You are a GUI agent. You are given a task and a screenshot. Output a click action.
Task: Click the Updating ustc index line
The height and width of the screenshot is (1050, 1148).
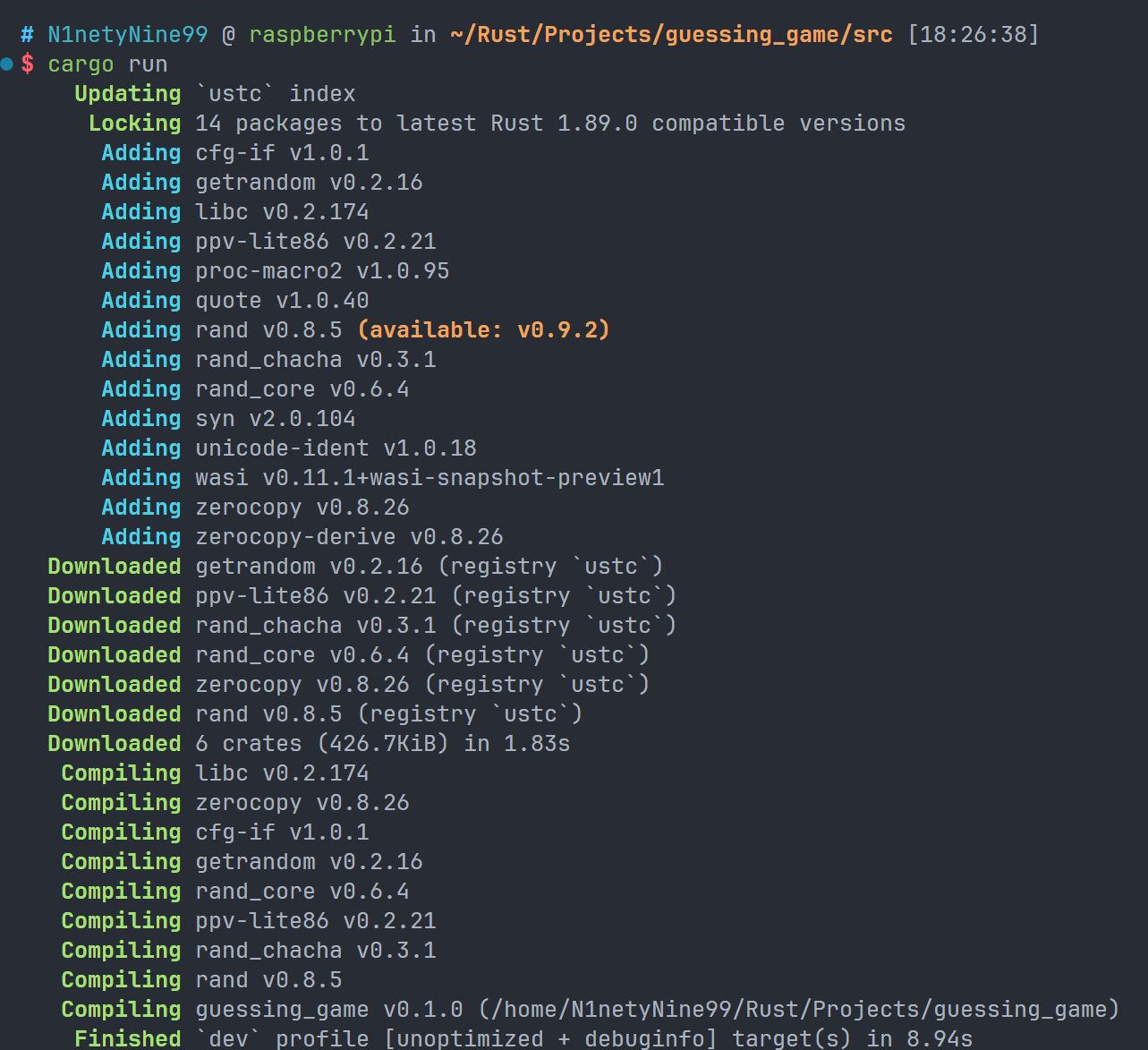(215, 94)
